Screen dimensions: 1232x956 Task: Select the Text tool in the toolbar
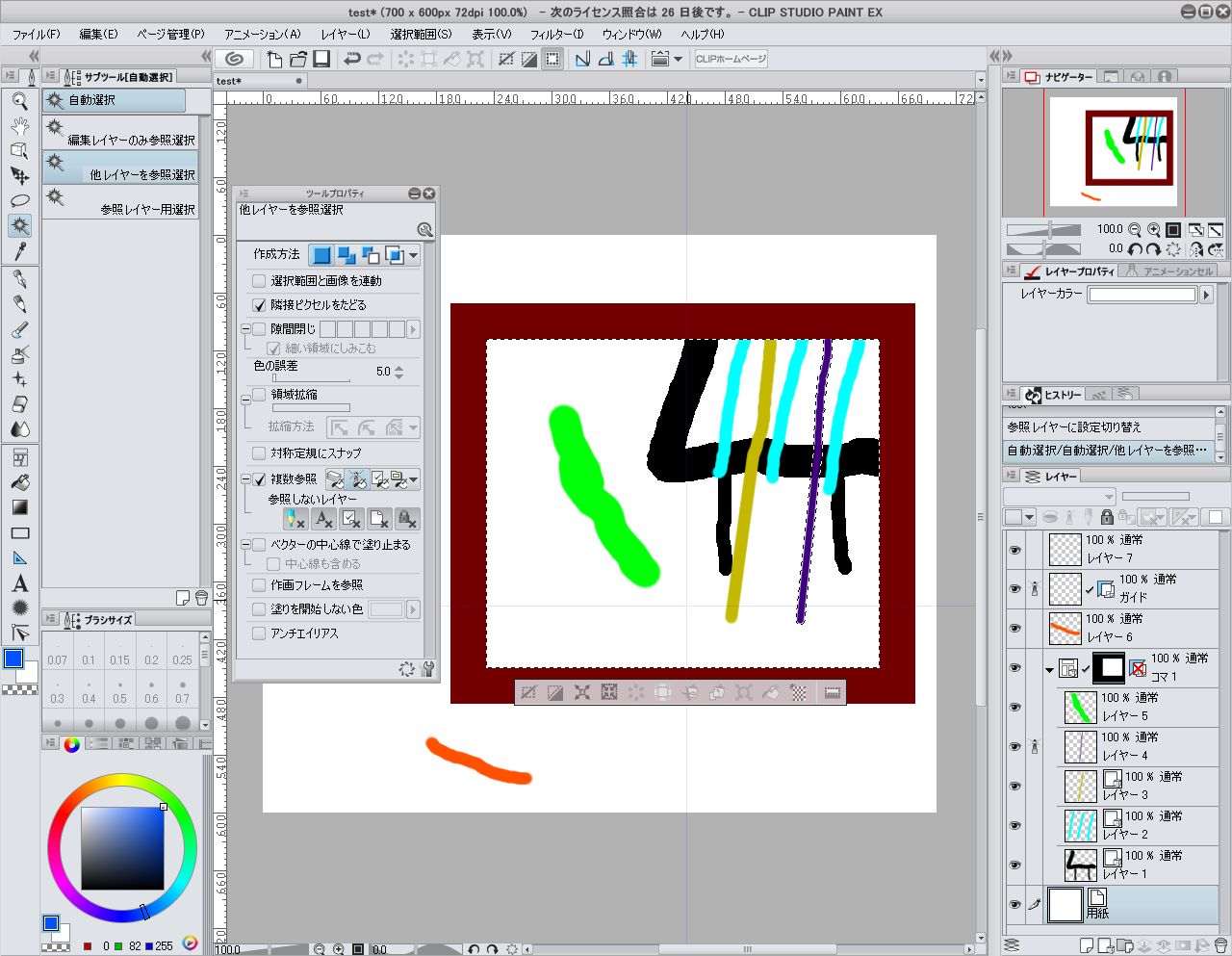pyautogui.click(x=20, y=583)
